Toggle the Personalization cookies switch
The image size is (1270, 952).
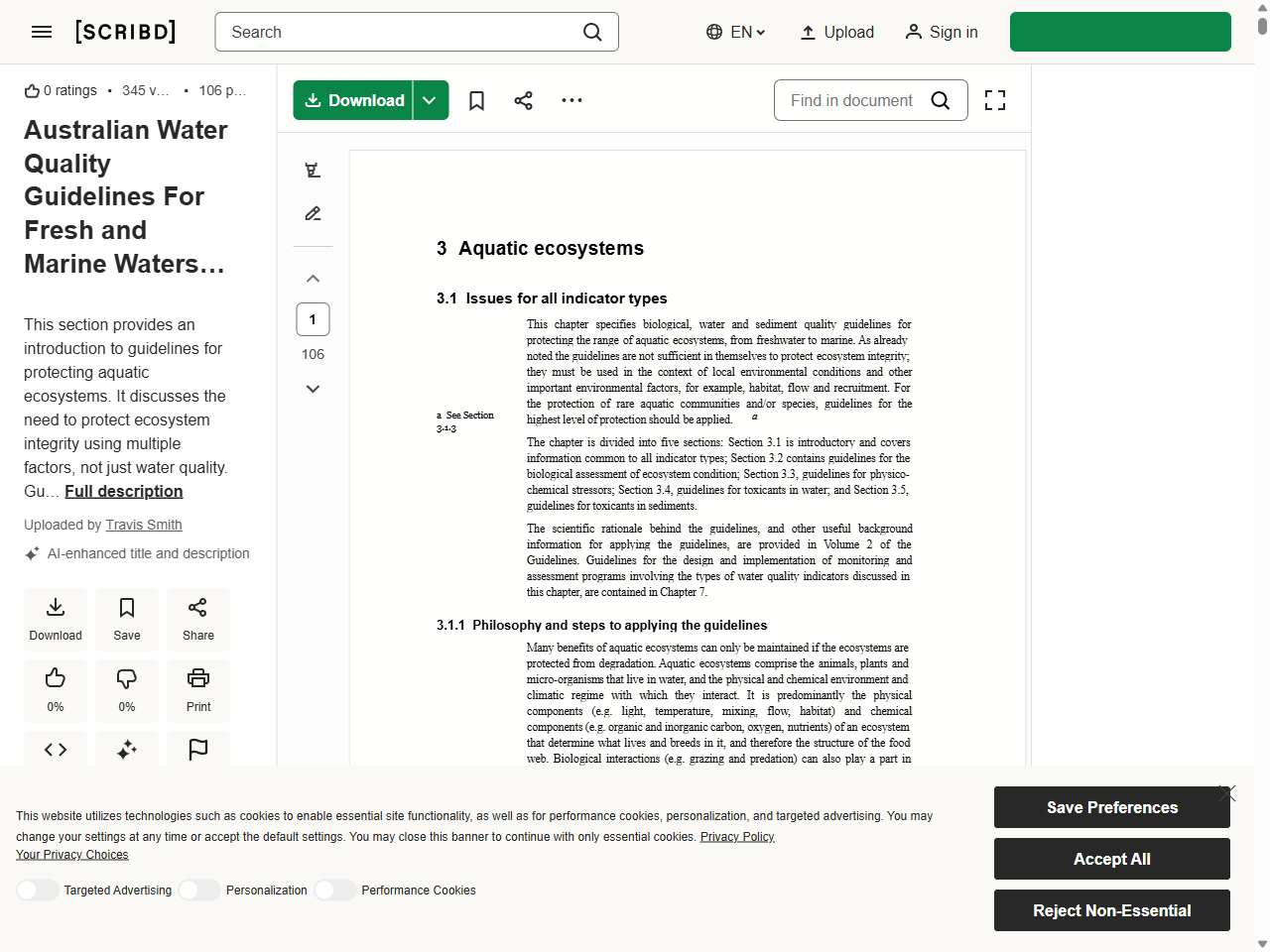[199, 891]
